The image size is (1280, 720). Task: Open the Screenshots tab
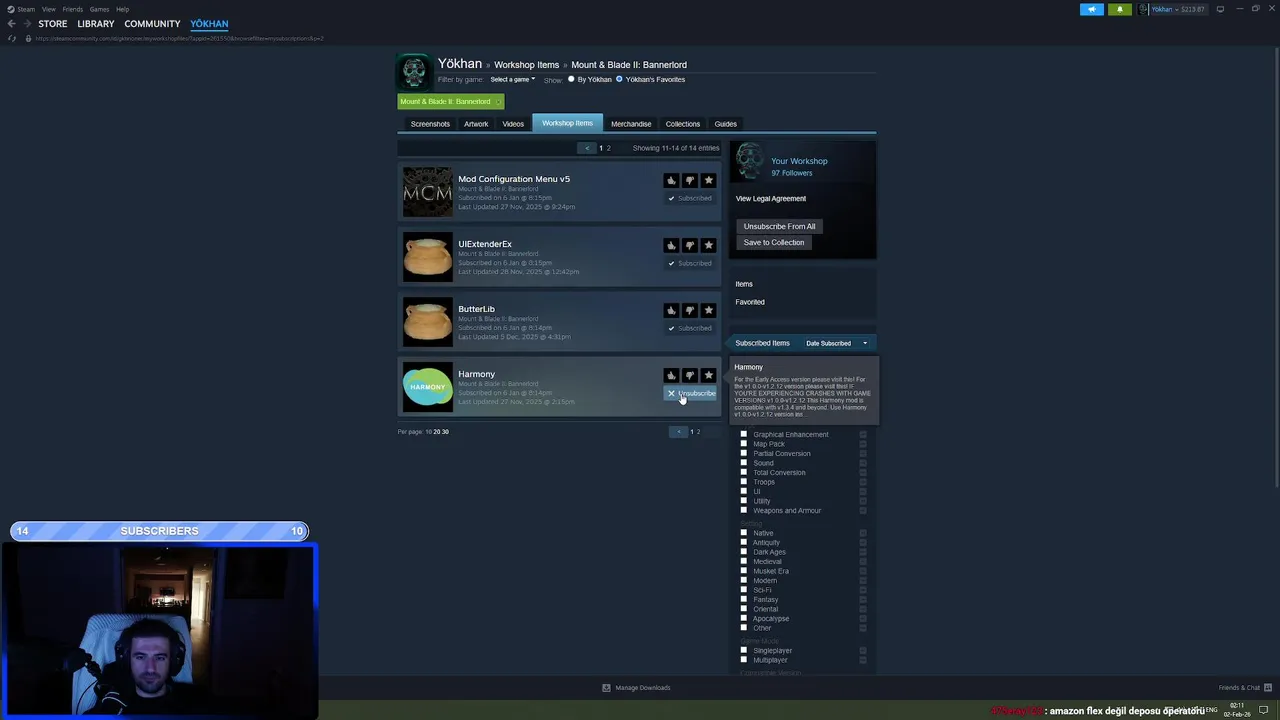click(x=430, y=124)
